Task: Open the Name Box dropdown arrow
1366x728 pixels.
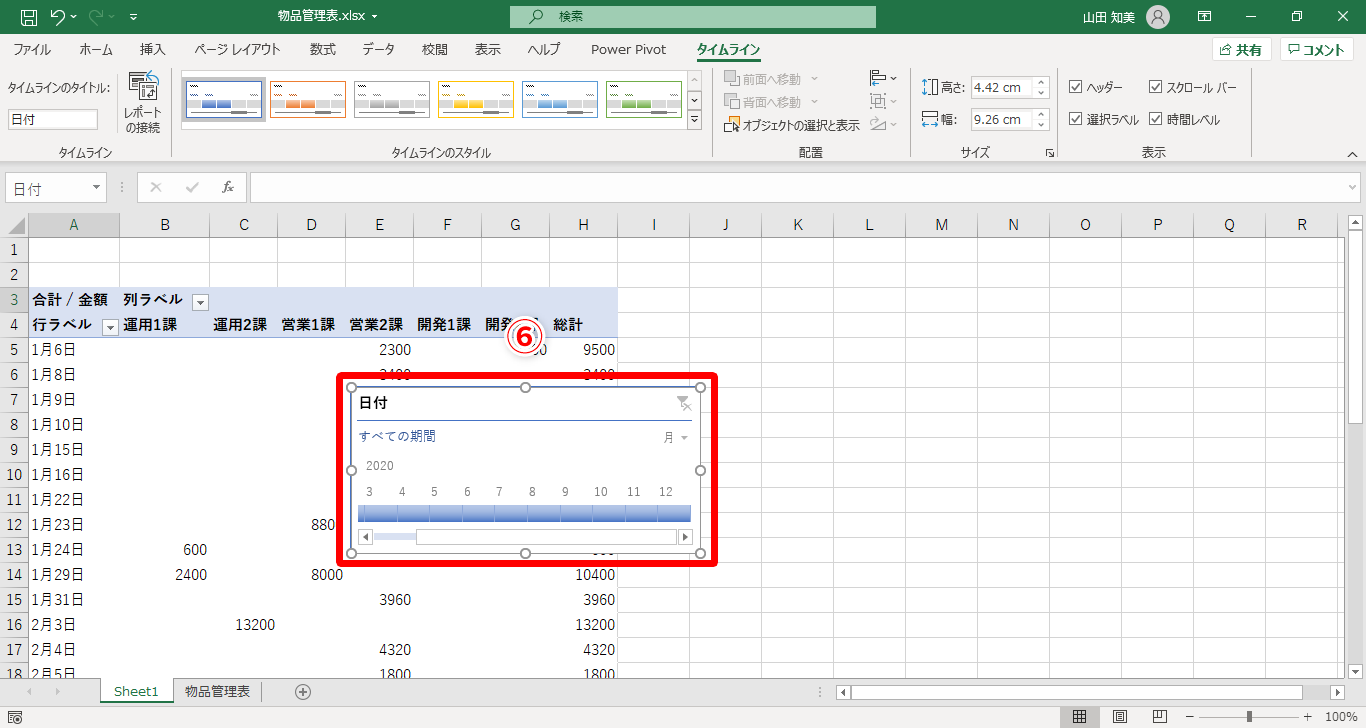Action: click(97, 187)
